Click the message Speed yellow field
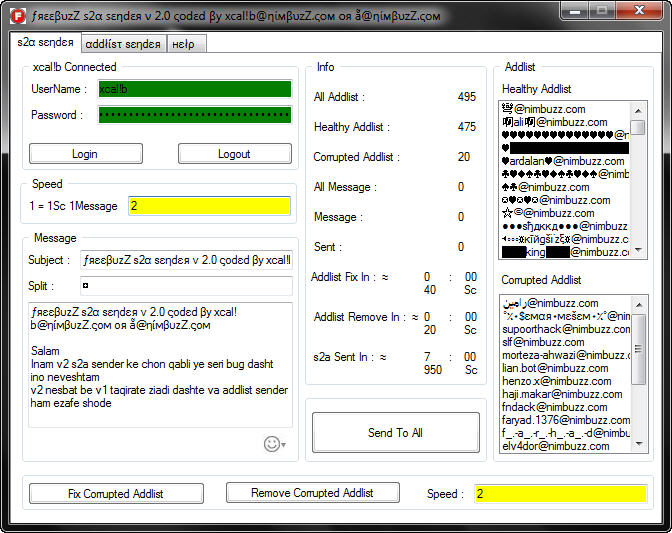 [209, 206]
